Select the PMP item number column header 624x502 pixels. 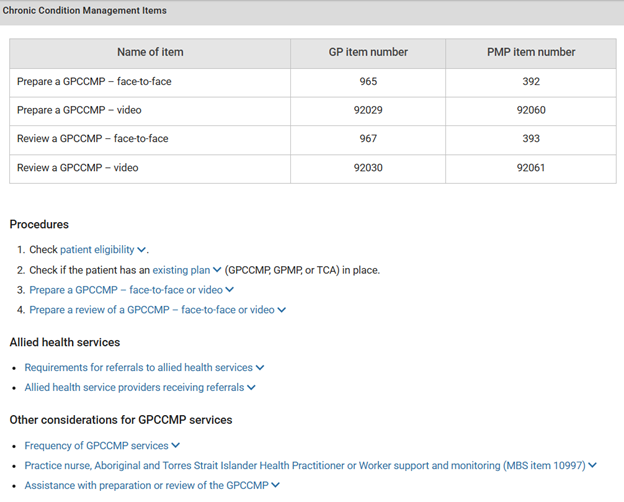coord(530,53)
